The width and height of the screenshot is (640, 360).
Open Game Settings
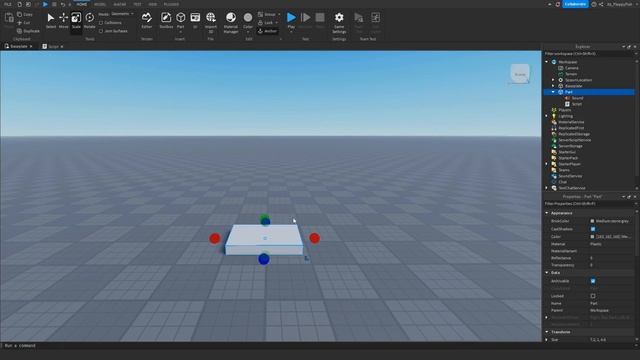point(339,22)
